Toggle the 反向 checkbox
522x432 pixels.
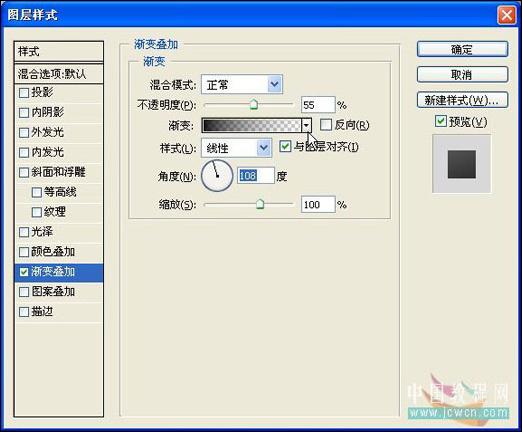tap(326, 125)
